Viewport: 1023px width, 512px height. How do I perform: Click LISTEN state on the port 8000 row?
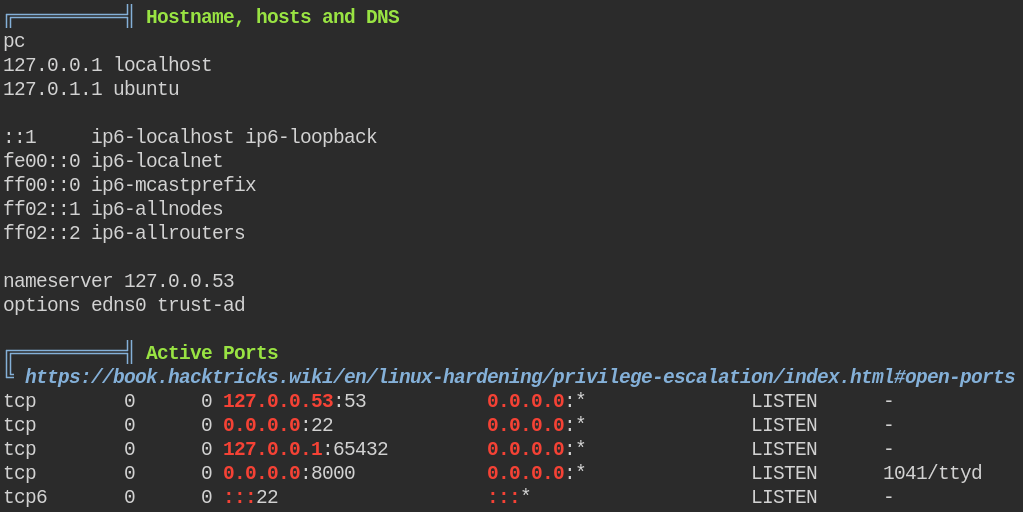coord(784,474)
